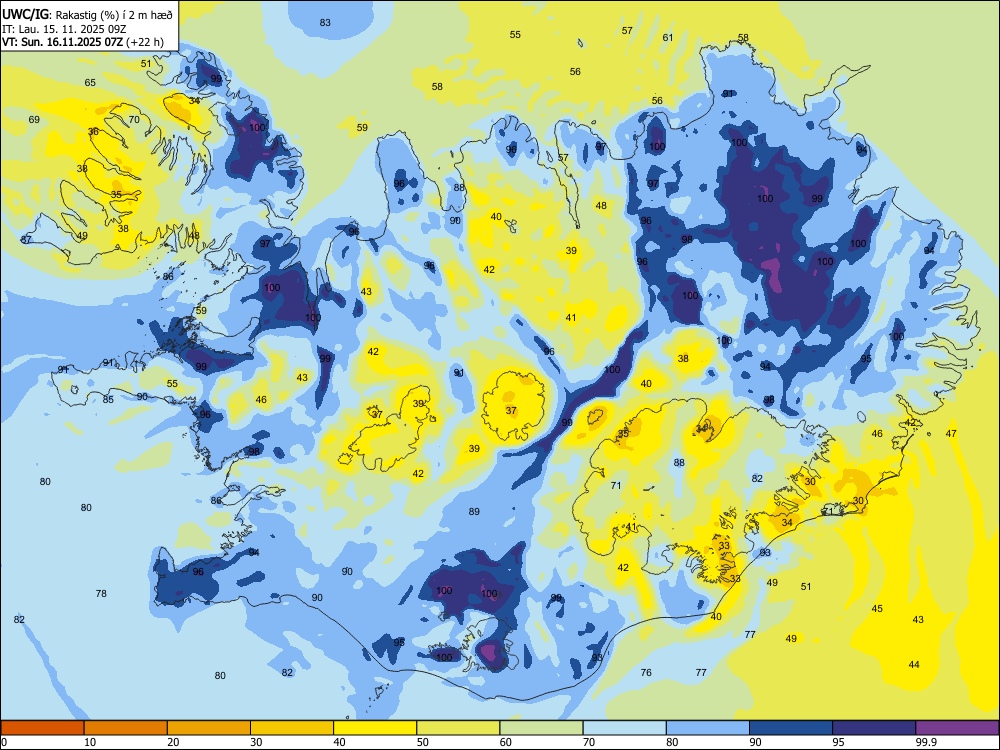Click the humidity value '47' on the map
The height and width of the screenshot is (750, 1000).
(x=951, y=433)
